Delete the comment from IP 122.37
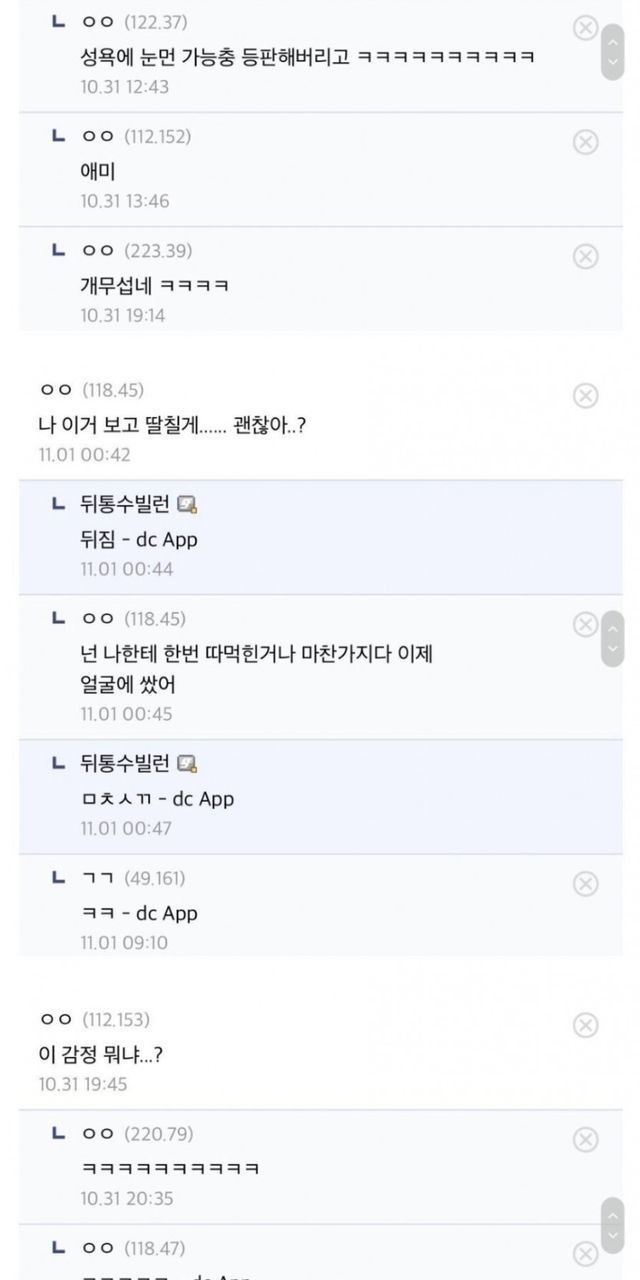The width and height of the screenshot is (640, 1280). [585, 28]
